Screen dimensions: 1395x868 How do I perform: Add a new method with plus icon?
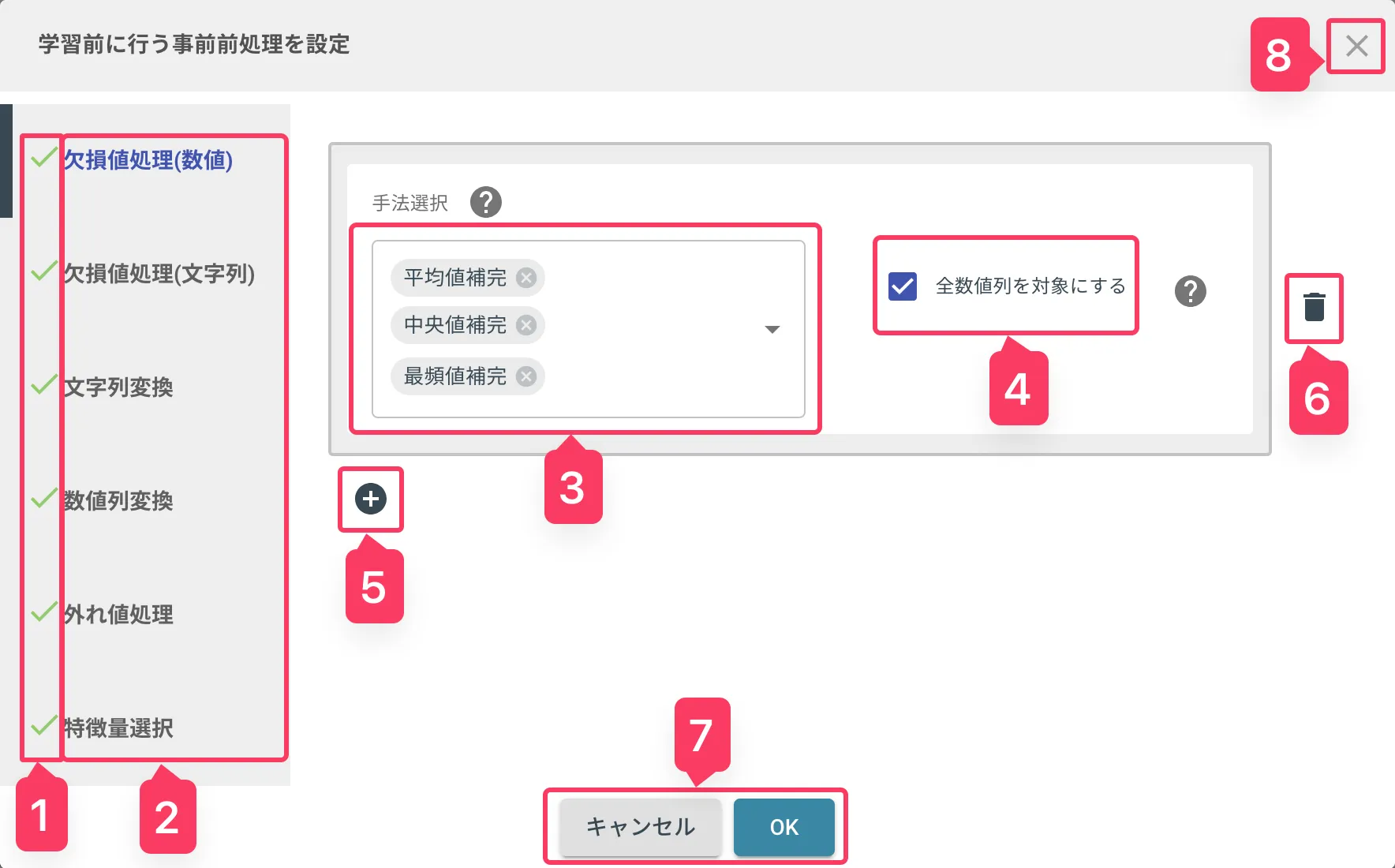371,499
